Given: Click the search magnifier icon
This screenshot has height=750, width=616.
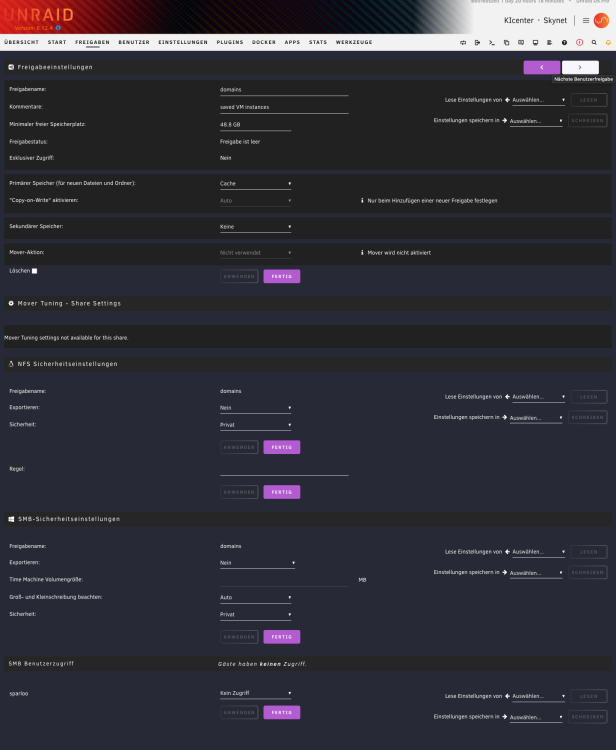Looking at the screenshot, I should click(594, 43).
